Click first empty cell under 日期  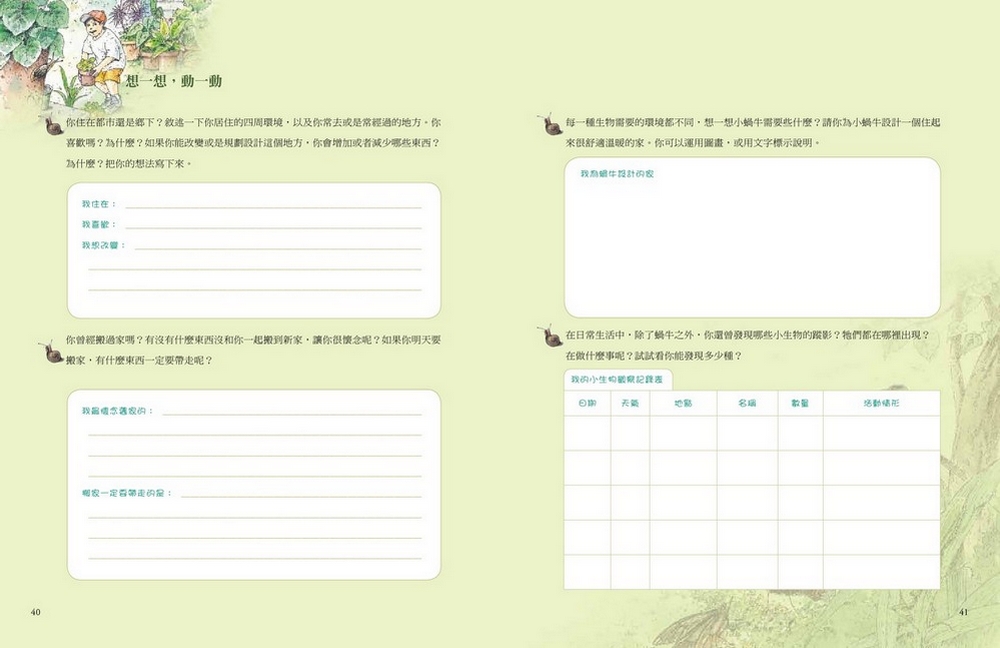(587, 433)
